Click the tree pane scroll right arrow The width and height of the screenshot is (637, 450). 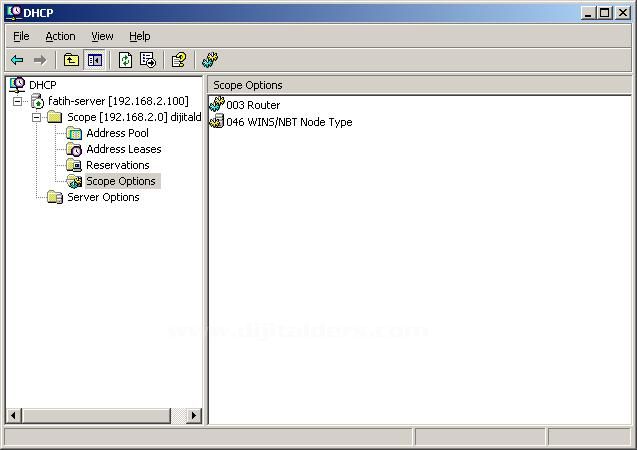[x=193, y=415]
